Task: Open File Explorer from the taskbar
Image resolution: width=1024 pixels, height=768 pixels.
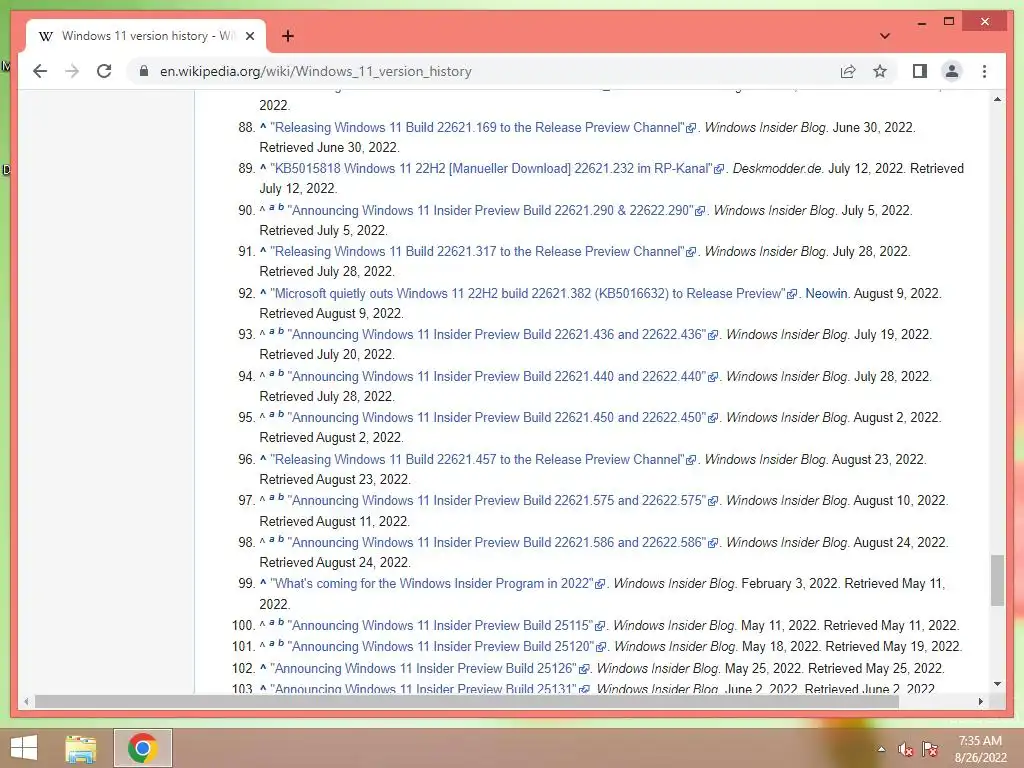Action: point(81,748)
